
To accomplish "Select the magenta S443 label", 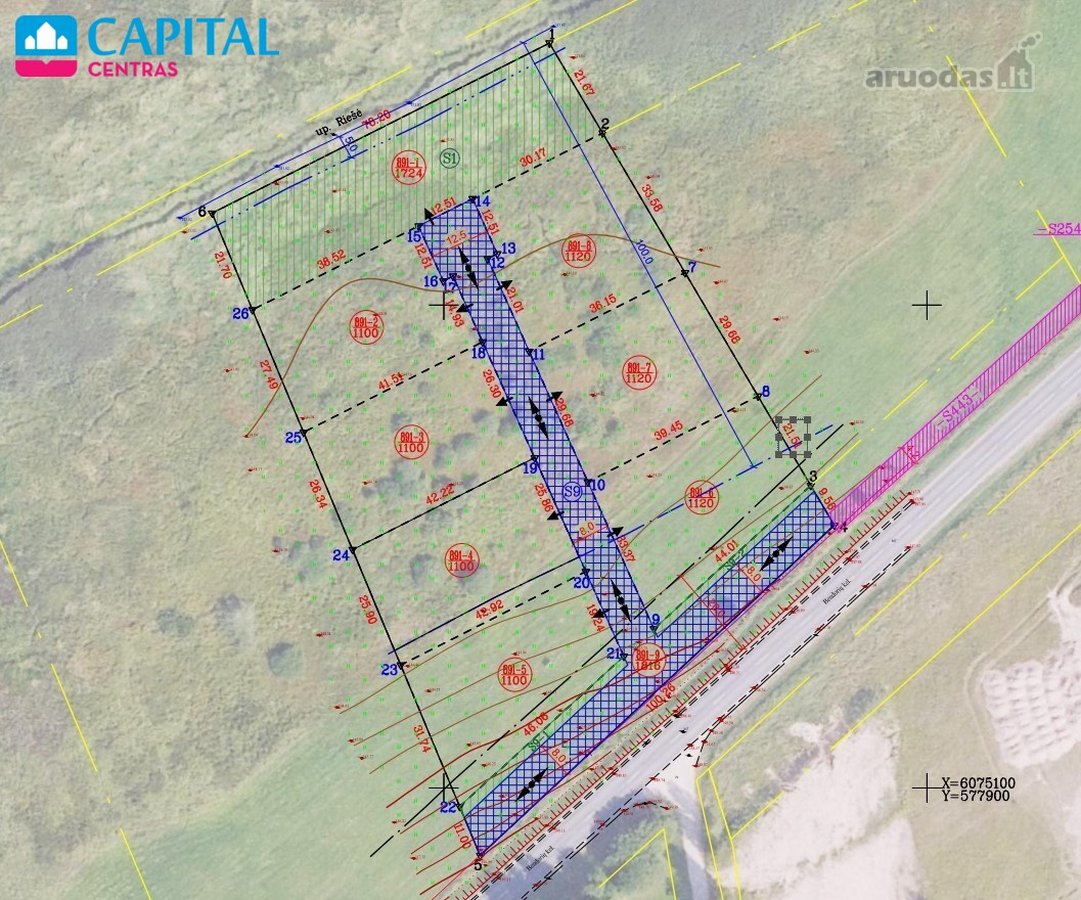I will click(958, 406).
